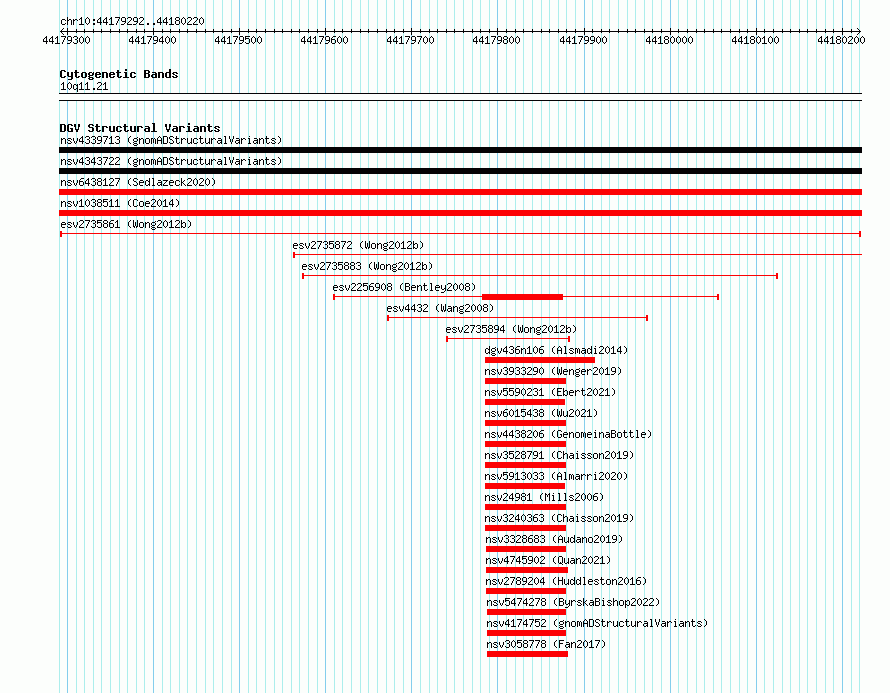890x693 pixels.
Task: Click the thin red line of esv2735883
Action: [x=540, y=276]
